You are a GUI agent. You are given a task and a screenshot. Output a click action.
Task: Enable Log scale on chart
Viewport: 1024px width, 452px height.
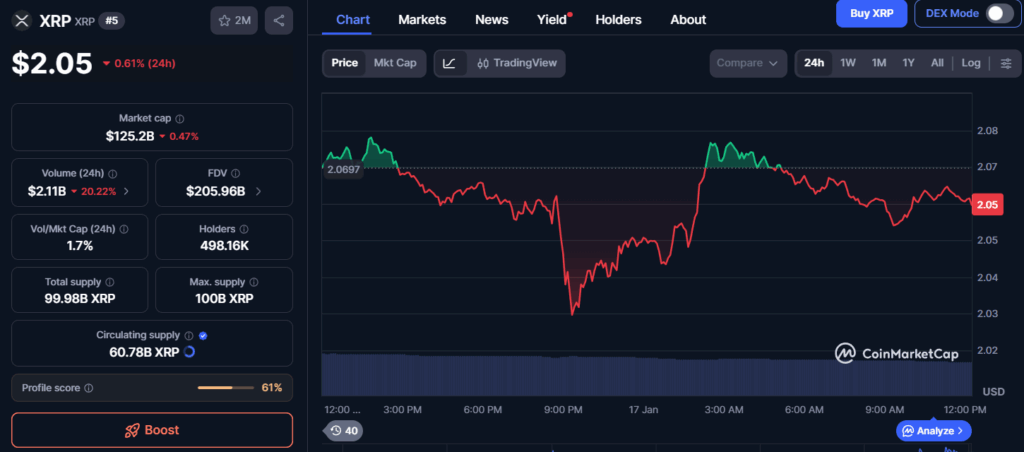coord(971,63)
